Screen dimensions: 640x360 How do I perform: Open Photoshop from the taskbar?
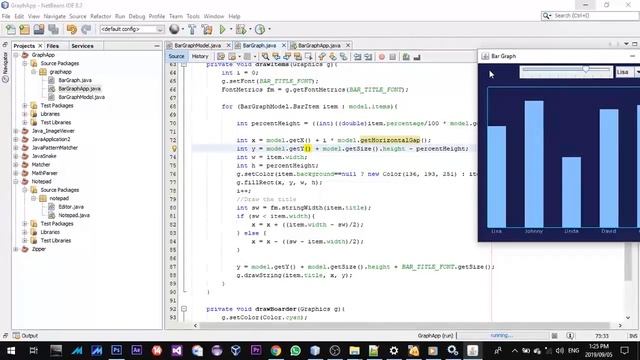point(116,350)
